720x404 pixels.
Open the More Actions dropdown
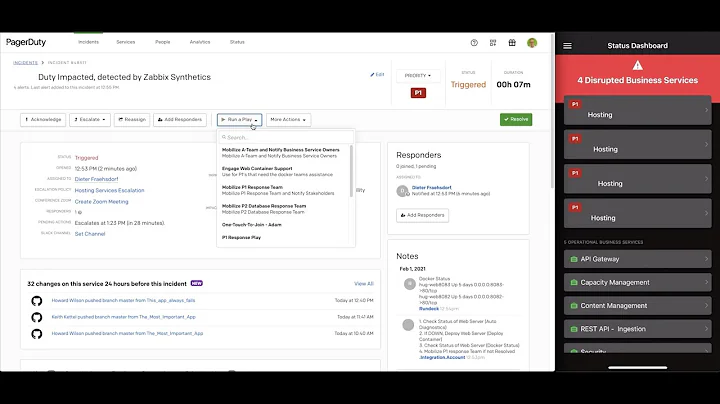288,119
